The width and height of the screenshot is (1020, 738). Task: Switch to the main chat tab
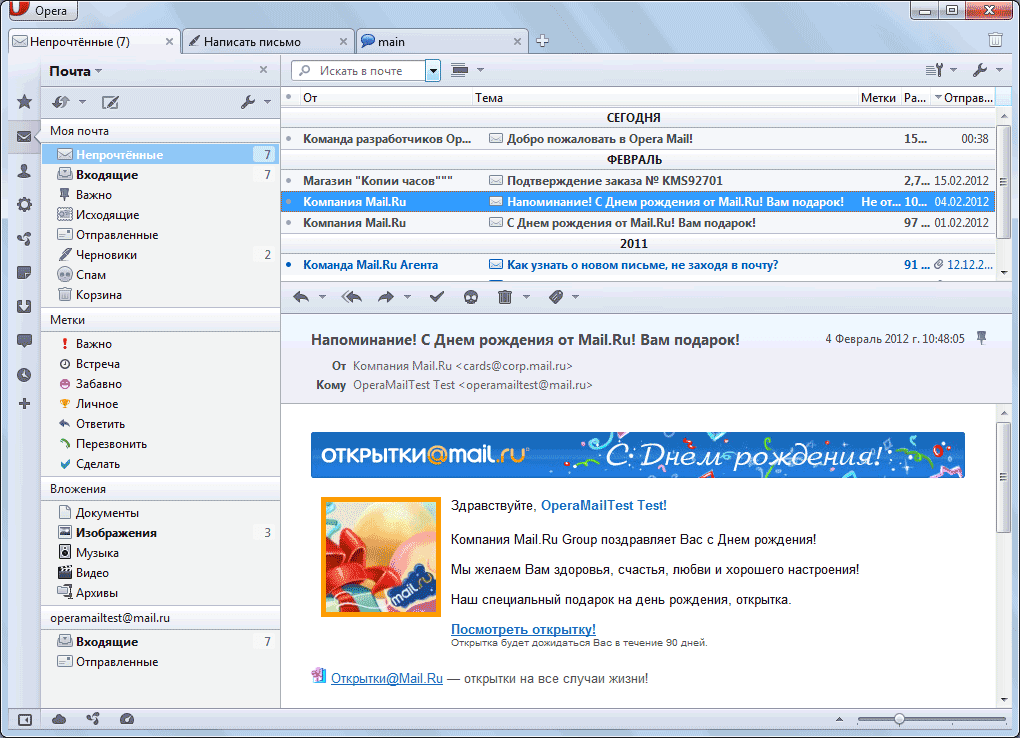pyautogui.click(x=441, y=42)
